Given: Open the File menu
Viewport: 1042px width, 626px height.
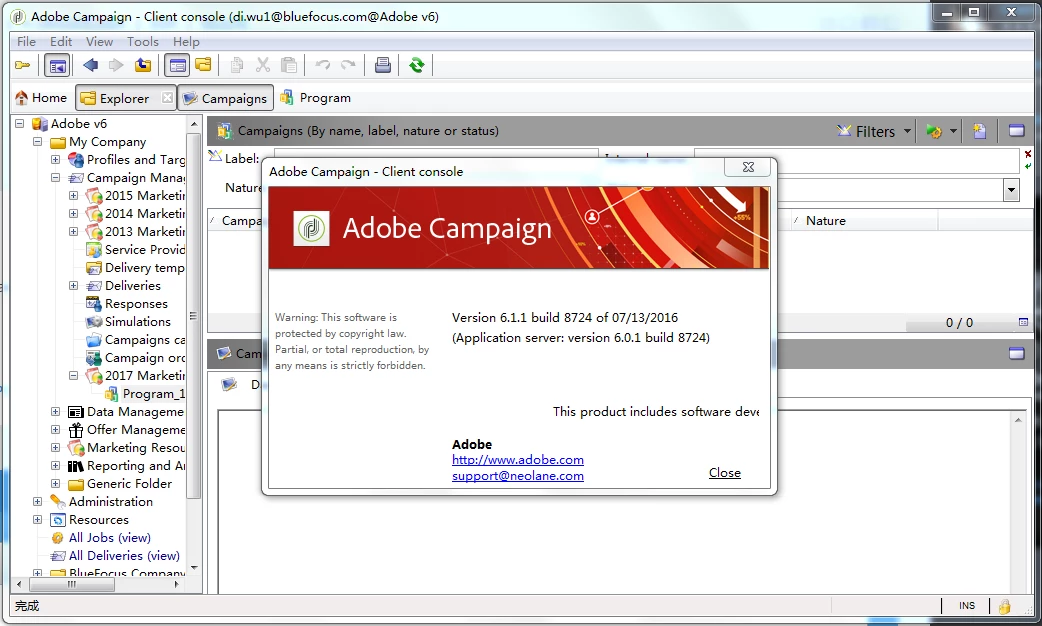Looking at the screenshot, I should point(27,41).
